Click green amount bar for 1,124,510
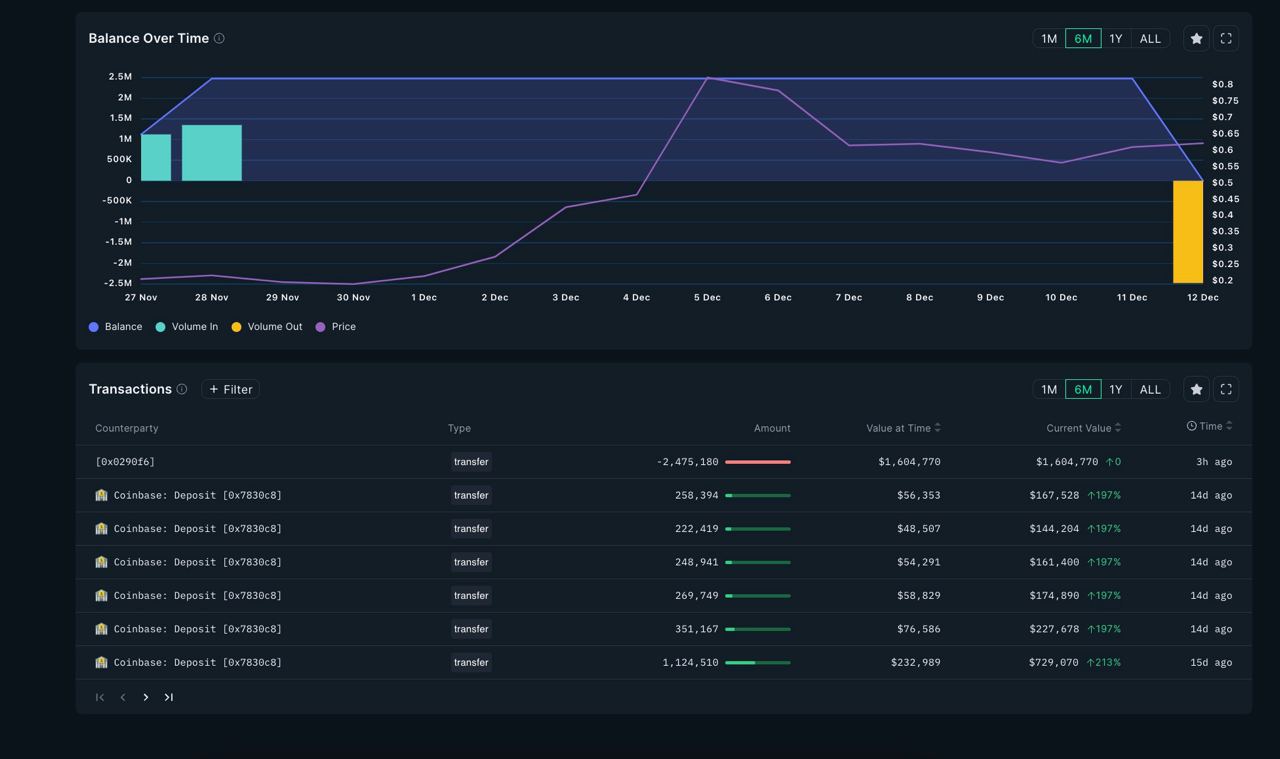Screen dimensions: 1280x759 pos(758,662)
